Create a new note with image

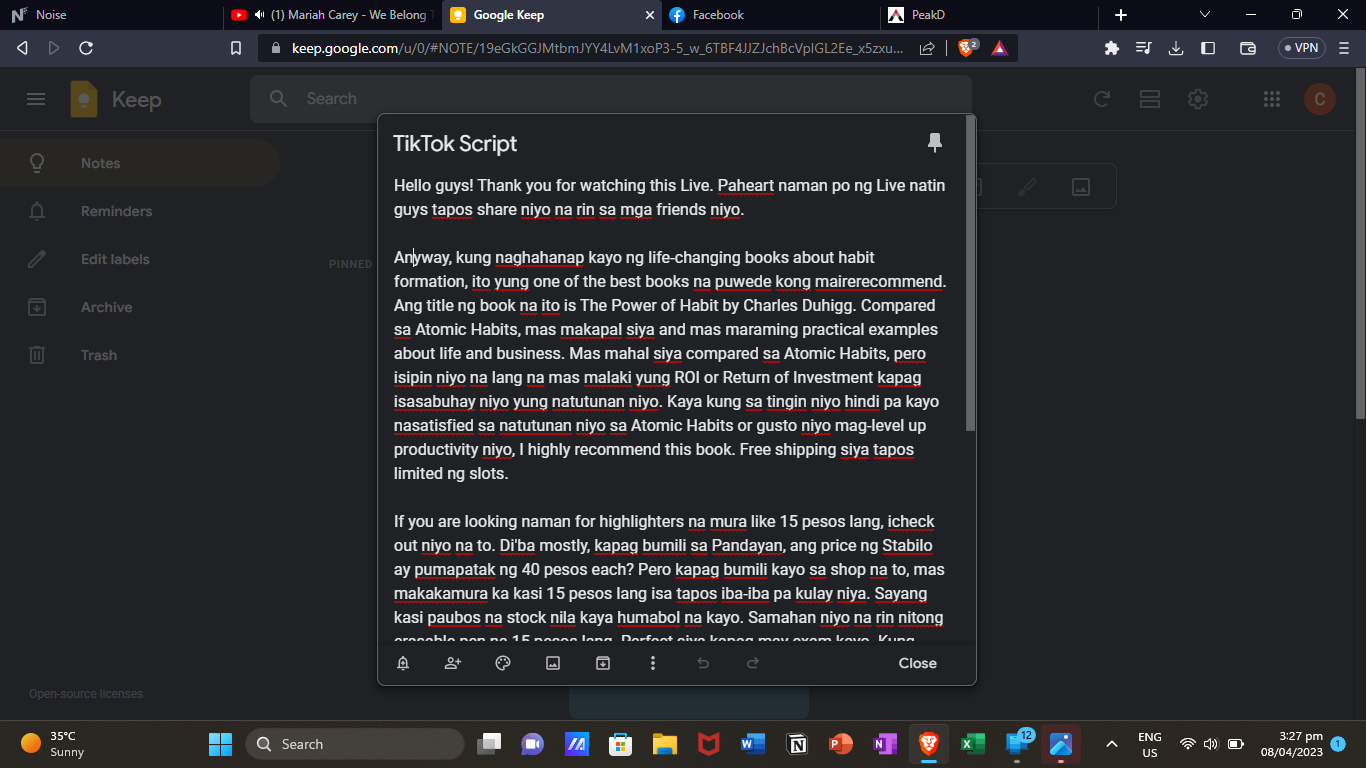tap(1080, 186)
